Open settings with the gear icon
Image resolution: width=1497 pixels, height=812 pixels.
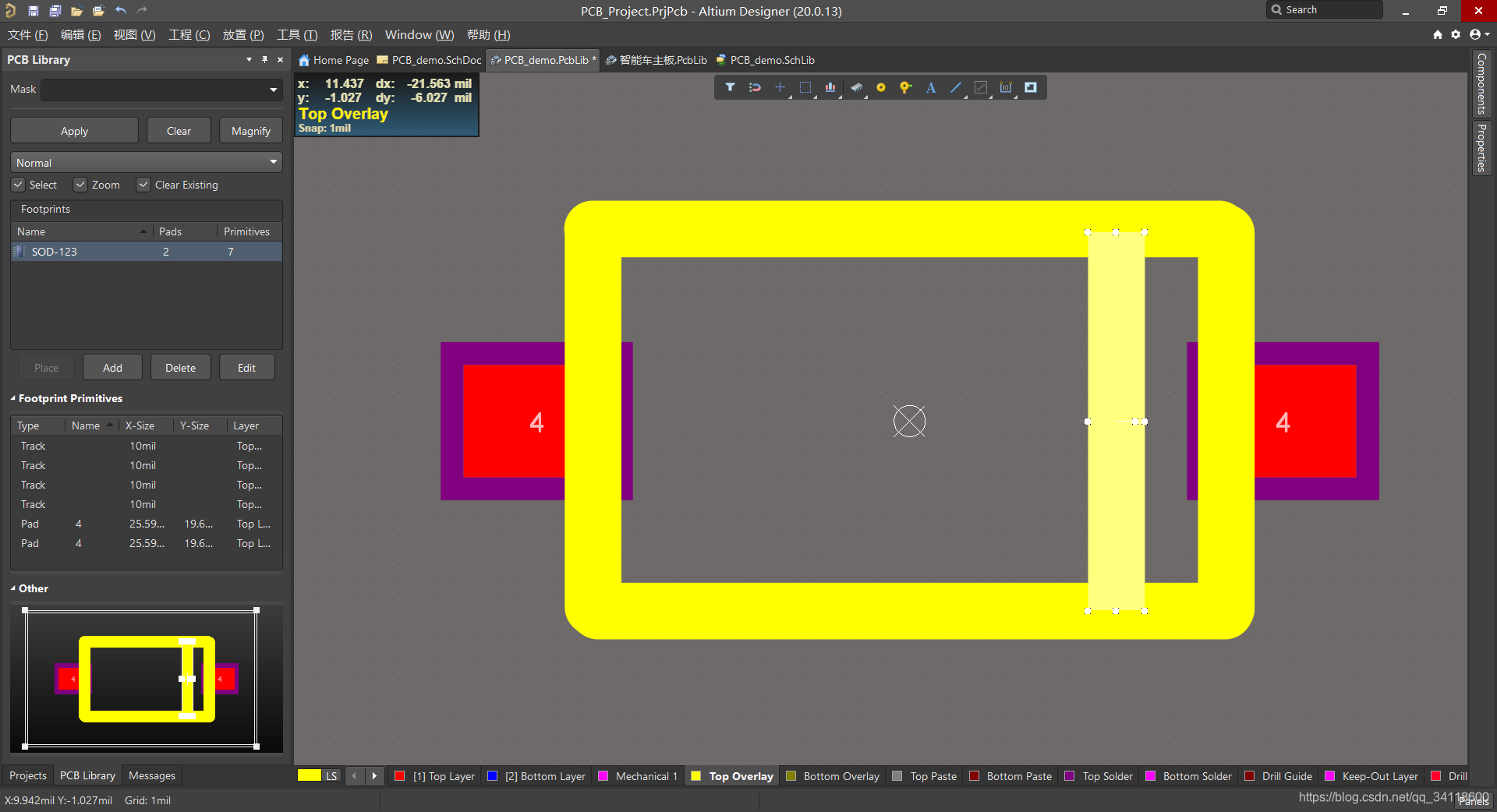click(1456, 34)
